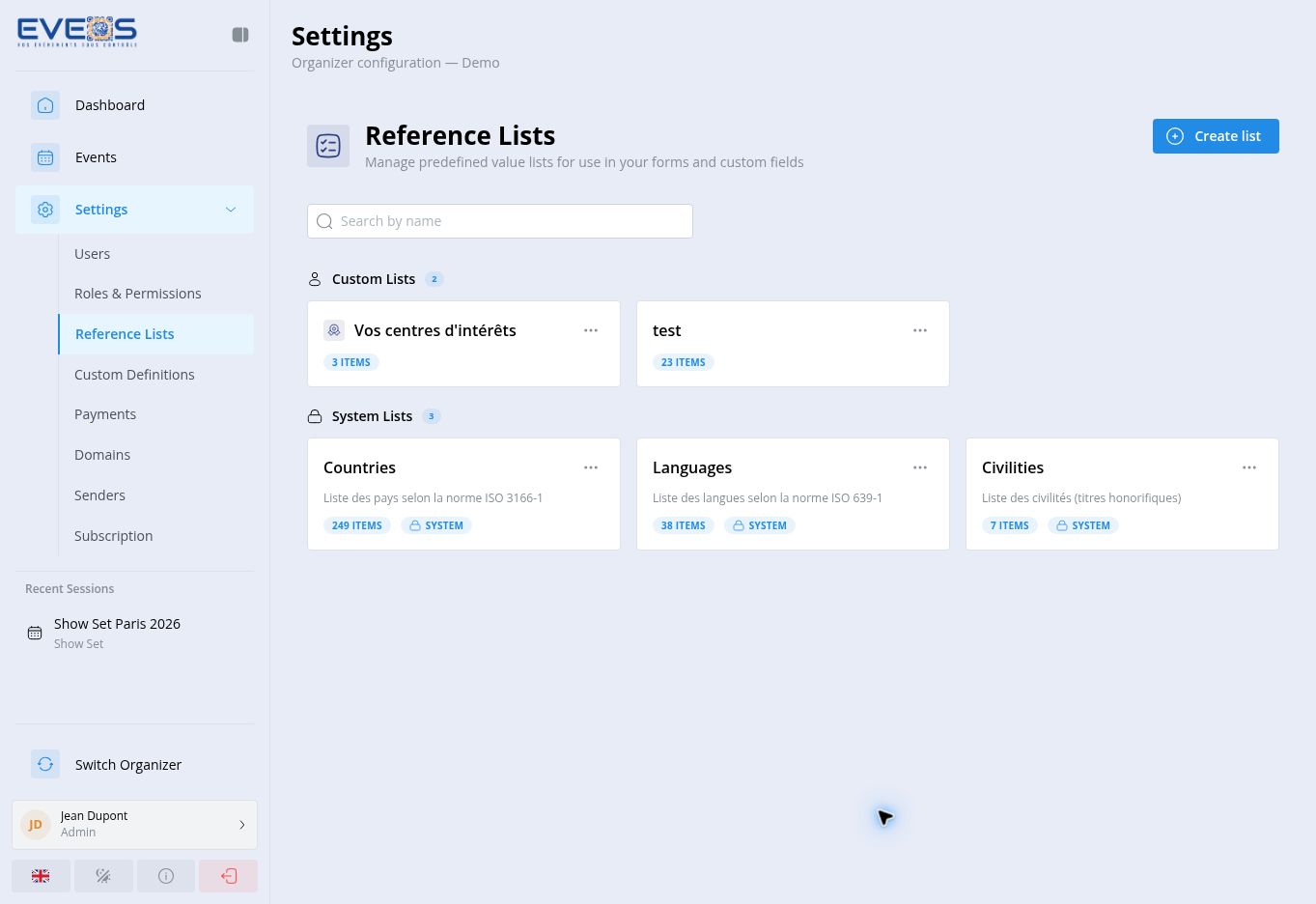Click the magnifier icon in the search box

click(x=324, y=221)
